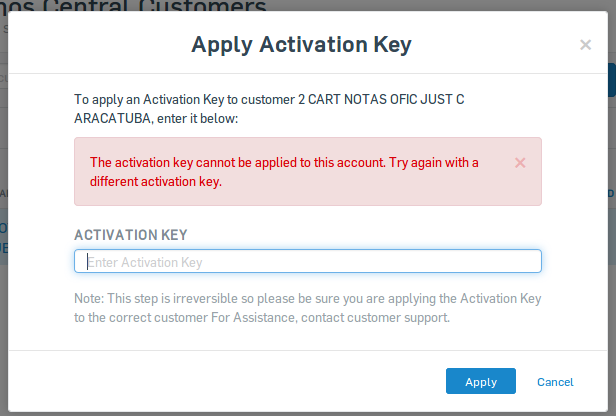The height and width of the screenshot is (416, 616).
Task: Click the 'different activation key' error line
Action: (156, 182)
